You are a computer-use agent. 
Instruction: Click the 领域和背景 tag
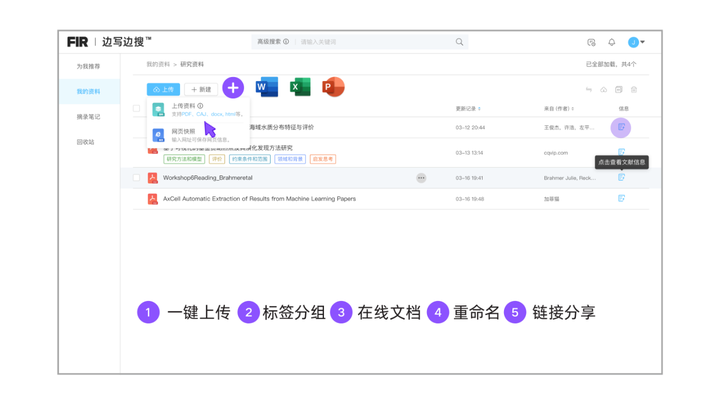(290, 159)
